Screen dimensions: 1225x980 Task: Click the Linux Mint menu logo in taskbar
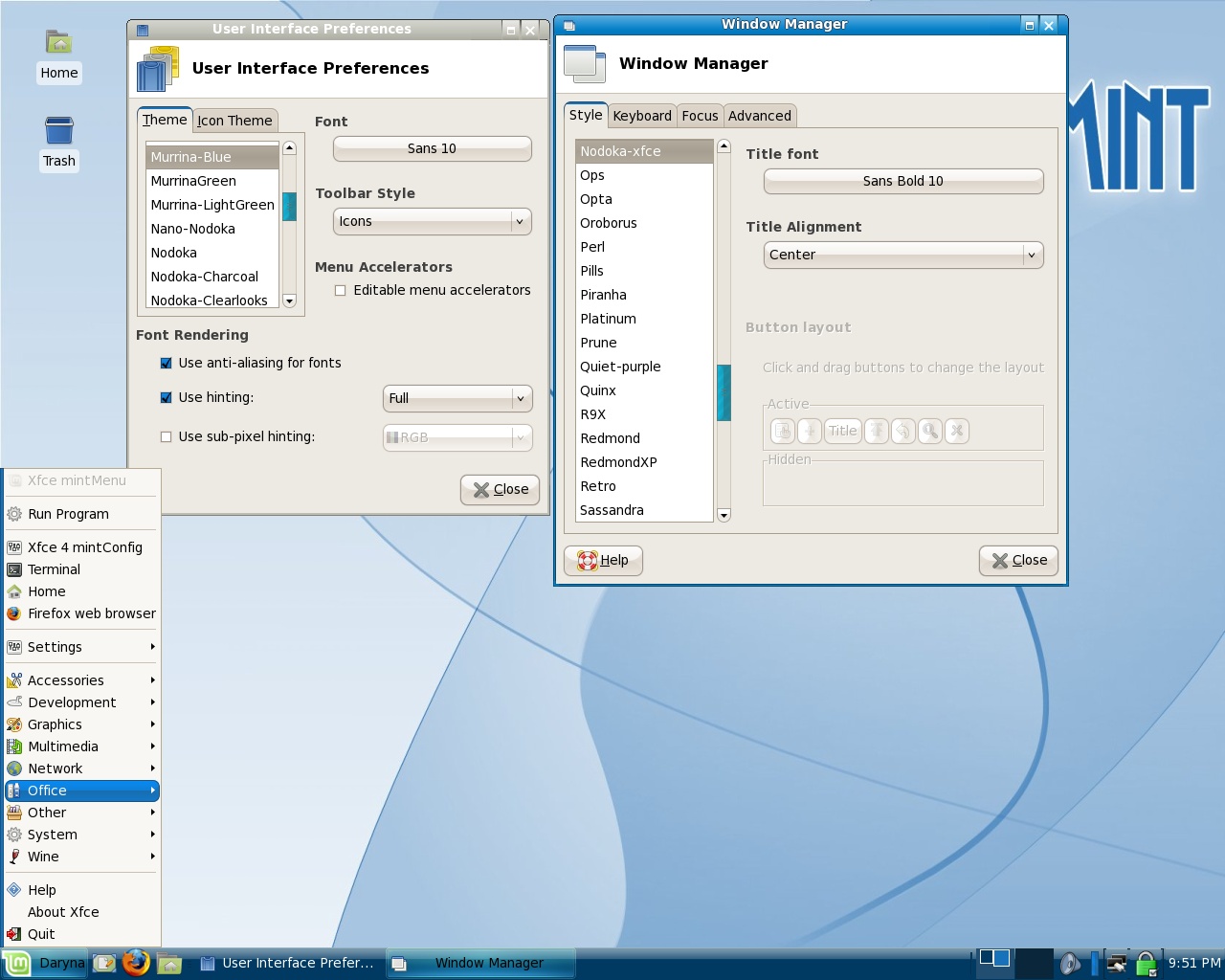[16, 963]
